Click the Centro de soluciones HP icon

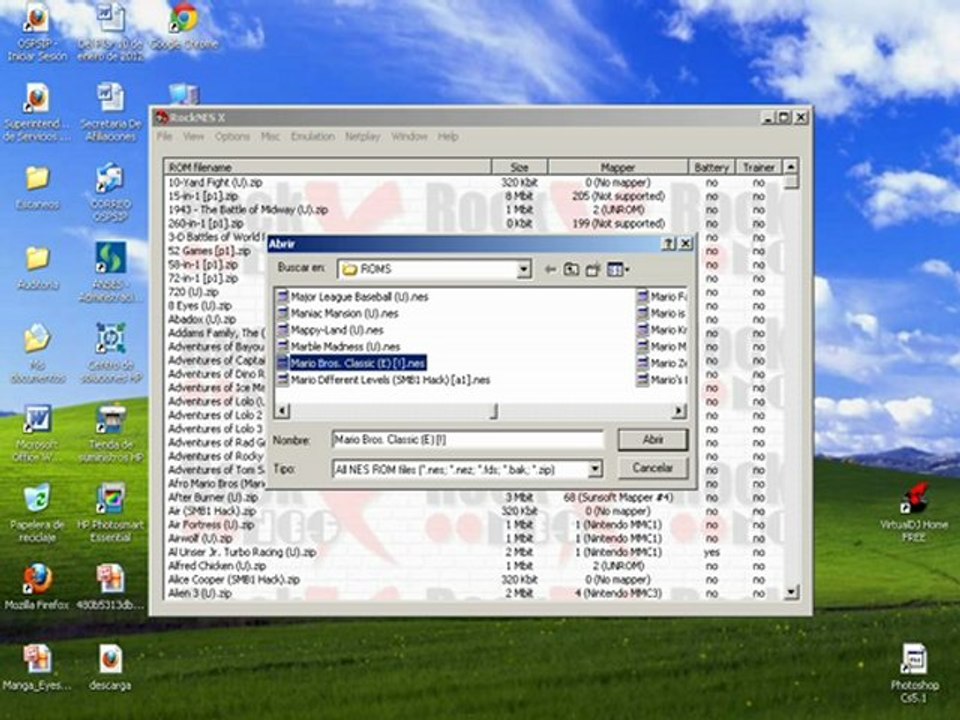click(x=111, y=353)
